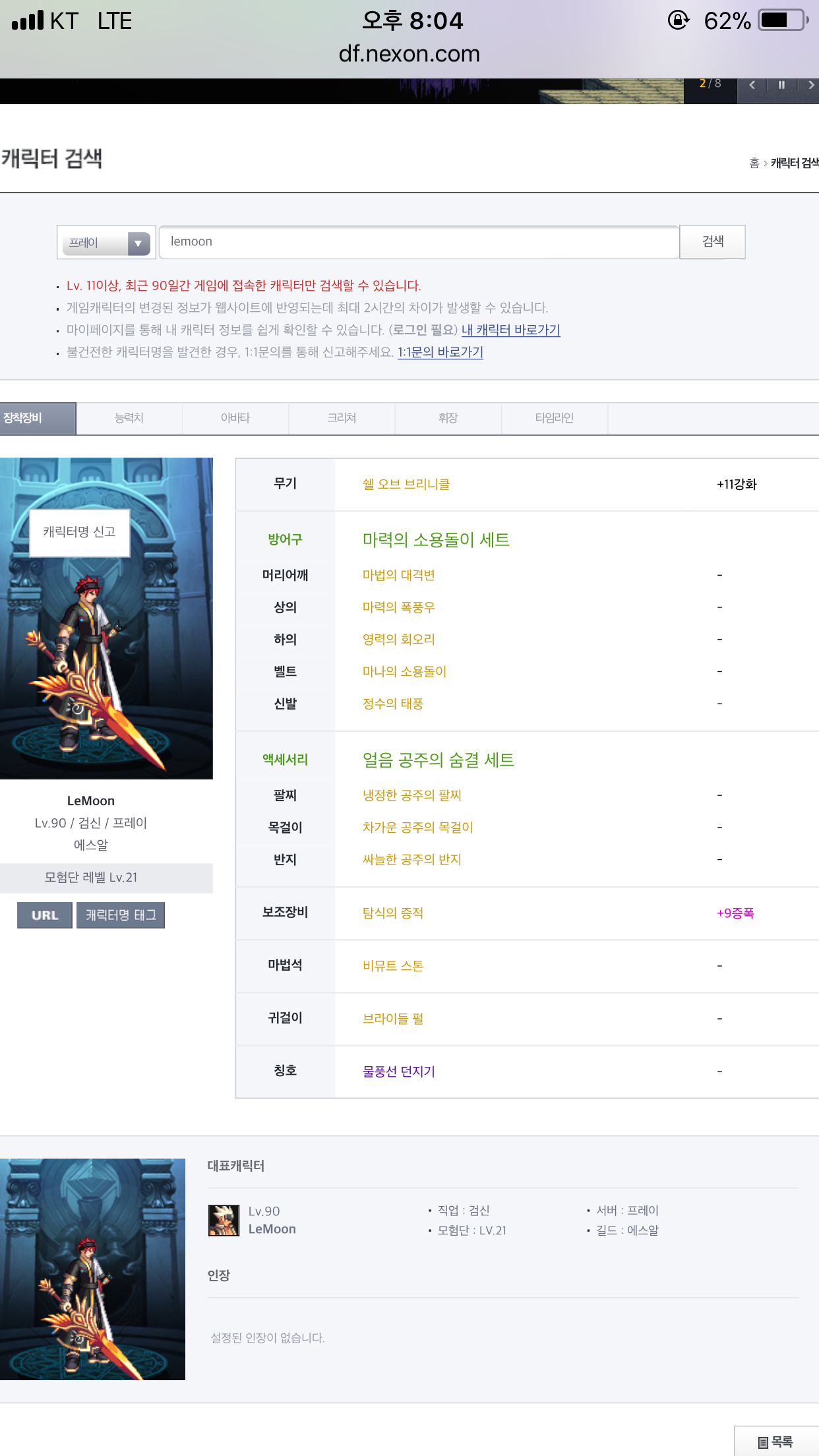Click title 물풍선 던지기
The width and height of the screenshot is (819, 1456).
399,1072
